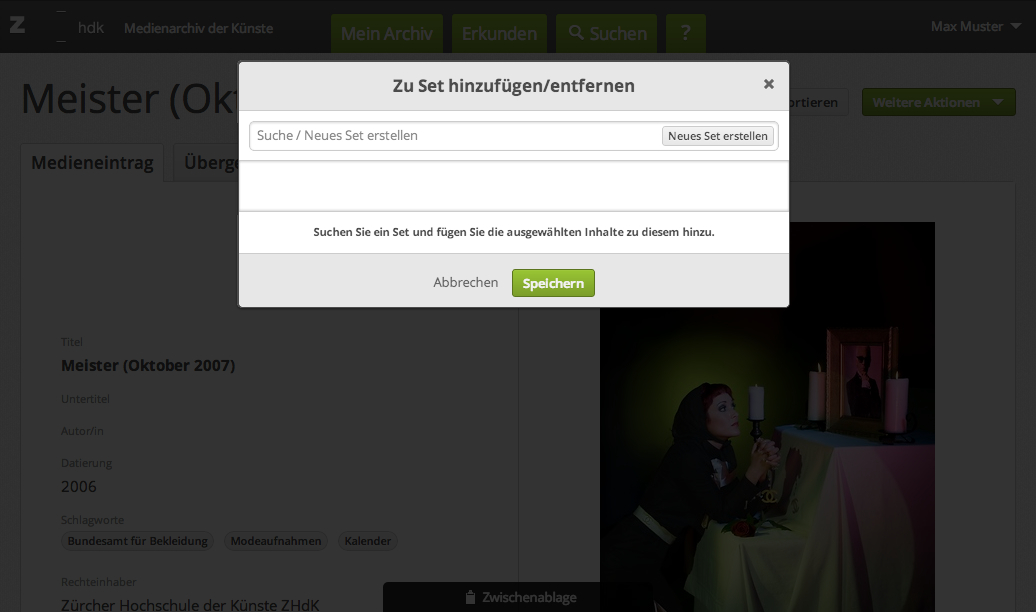Click the Neues Set erstellen button
Viewport: 1036px width, 612px height.
717,136
